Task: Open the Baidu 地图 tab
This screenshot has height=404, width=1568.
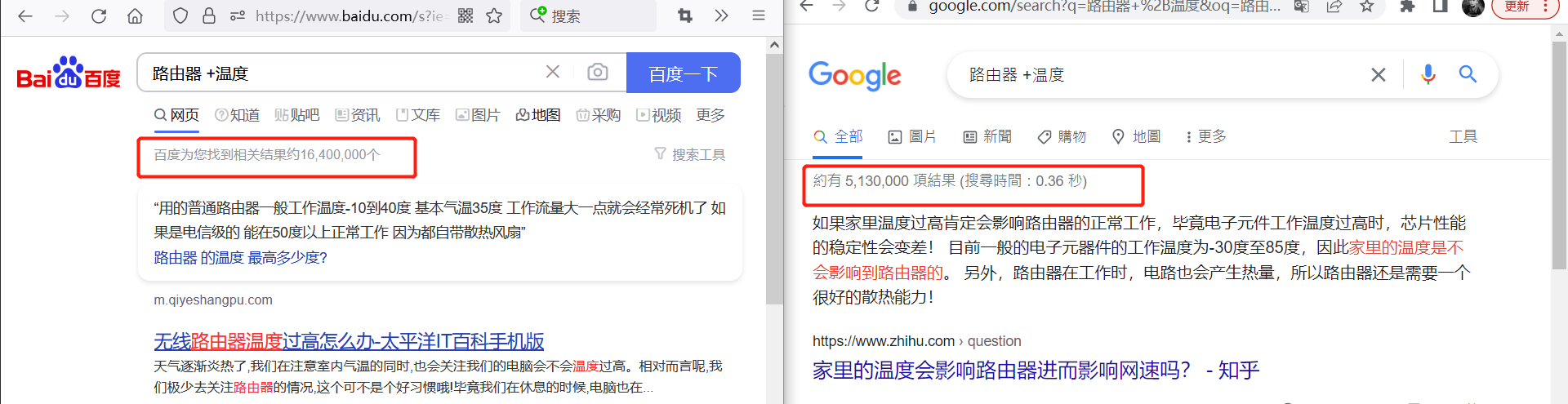Action: coord(538,115)
